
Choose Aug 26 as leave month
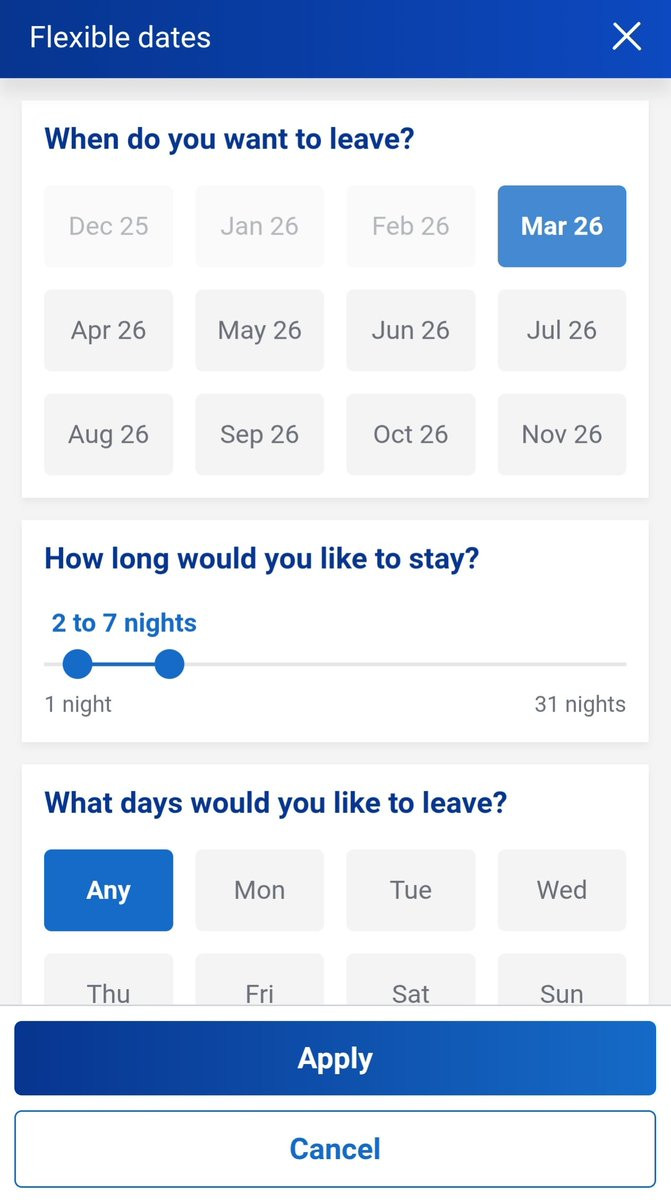pos(108,434)
